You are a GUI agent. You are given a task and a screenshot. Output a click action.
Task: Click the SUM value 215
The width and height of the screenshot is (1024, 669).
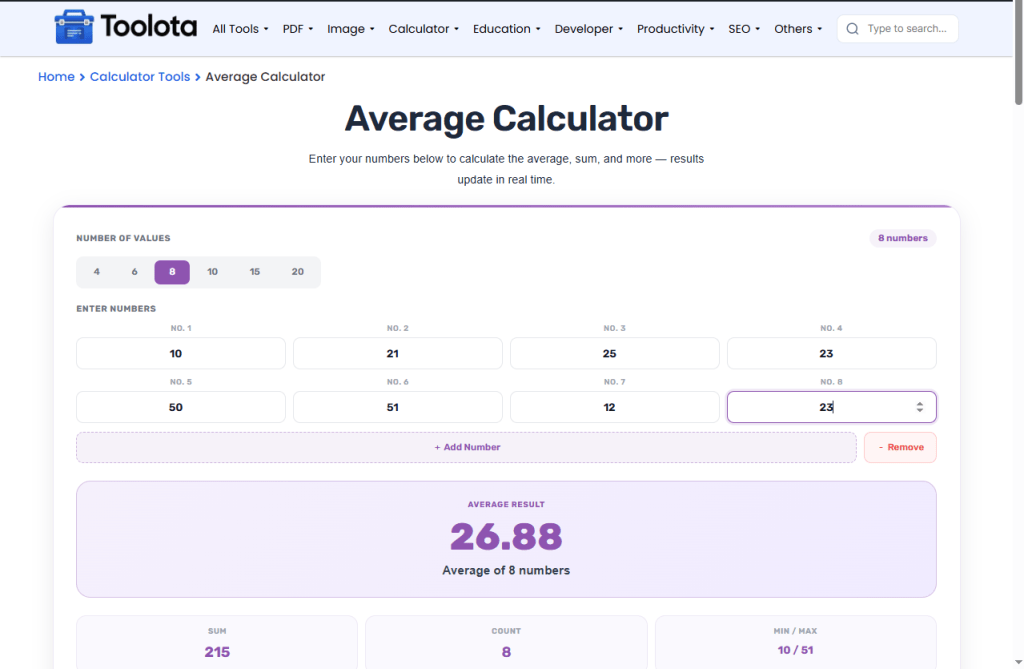coord(217,651)
